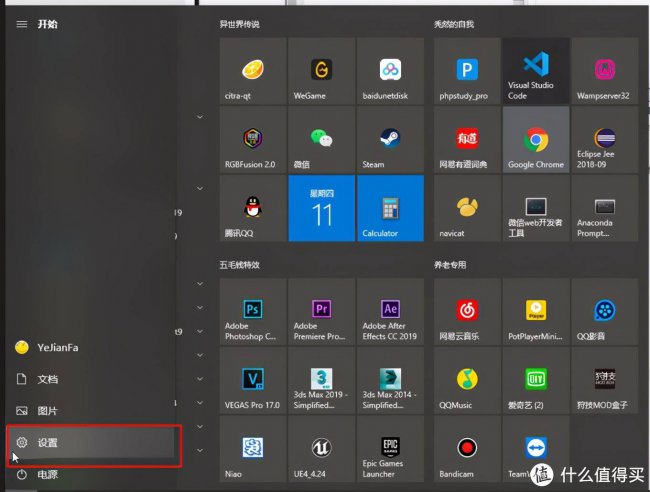Open 电源 (Power) options
This screenshot has height=492, width=650.
pos(90,474)
